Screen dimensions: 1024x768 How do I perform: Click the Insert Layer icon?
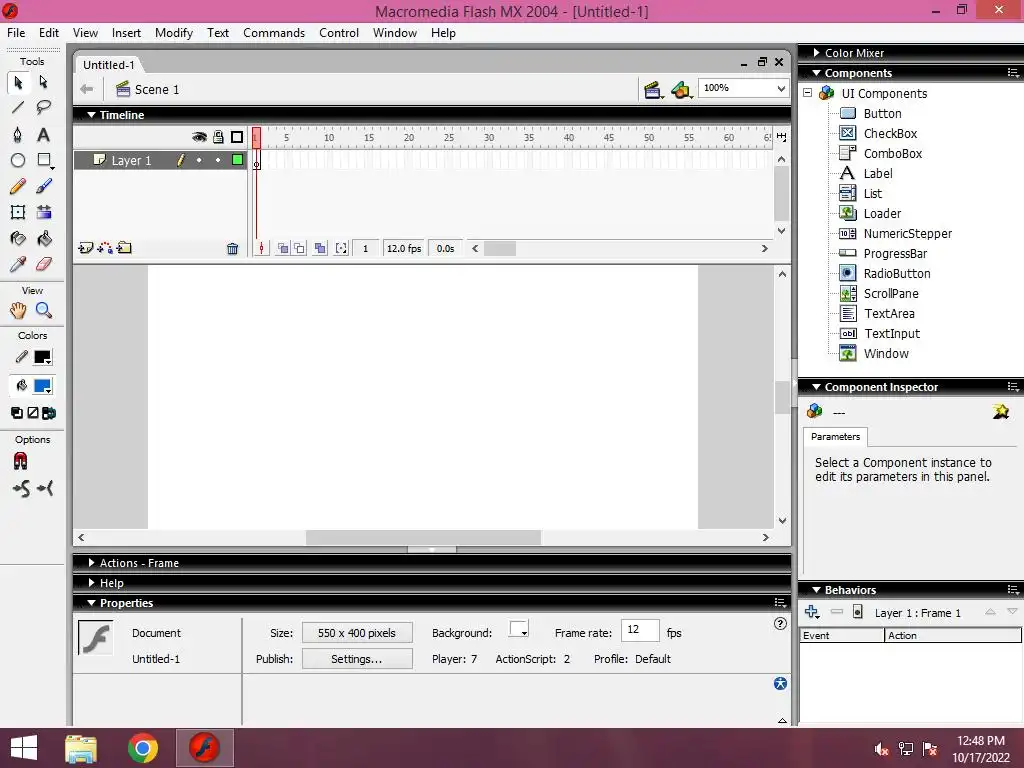[x=86, y=248]
